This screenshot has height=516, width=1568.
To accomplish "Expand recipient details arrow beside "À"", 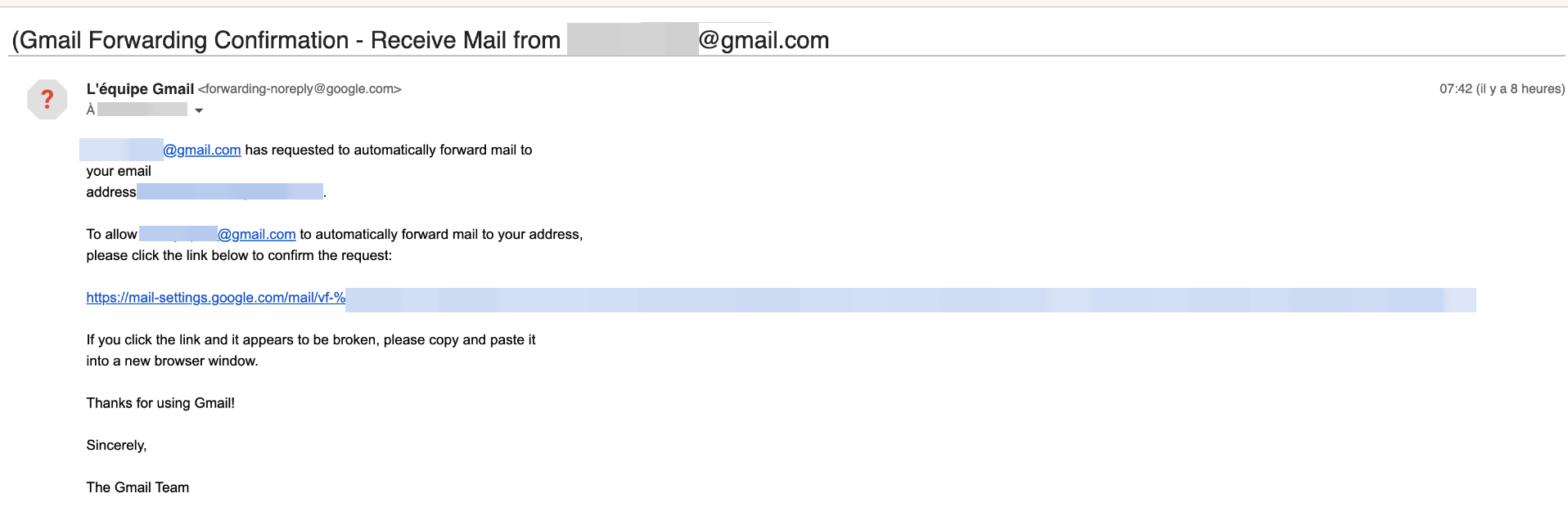I will pos(199,110).
